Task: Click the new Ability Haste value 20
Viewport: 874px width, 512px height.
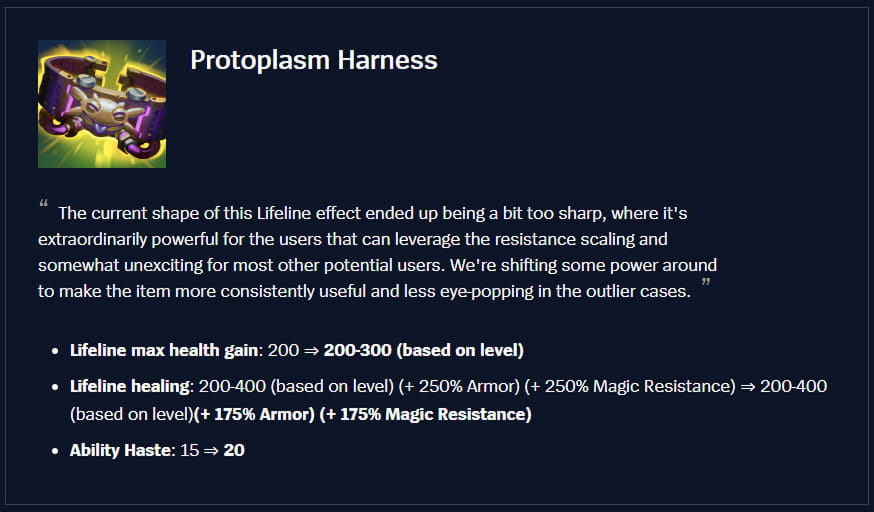Action: pyautogui.click(x=234, y=451)
